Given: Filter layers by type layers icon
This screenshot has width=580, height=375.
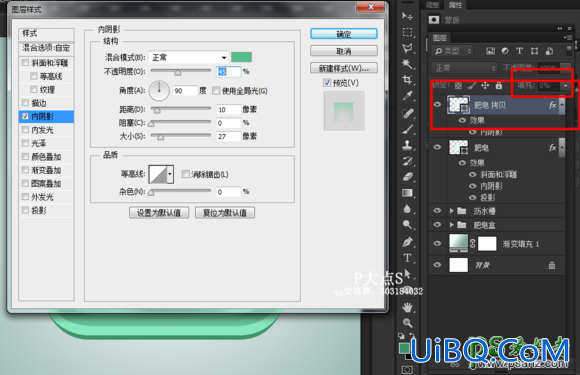Looking at the screenshot, I should click(x=519, y=51).
